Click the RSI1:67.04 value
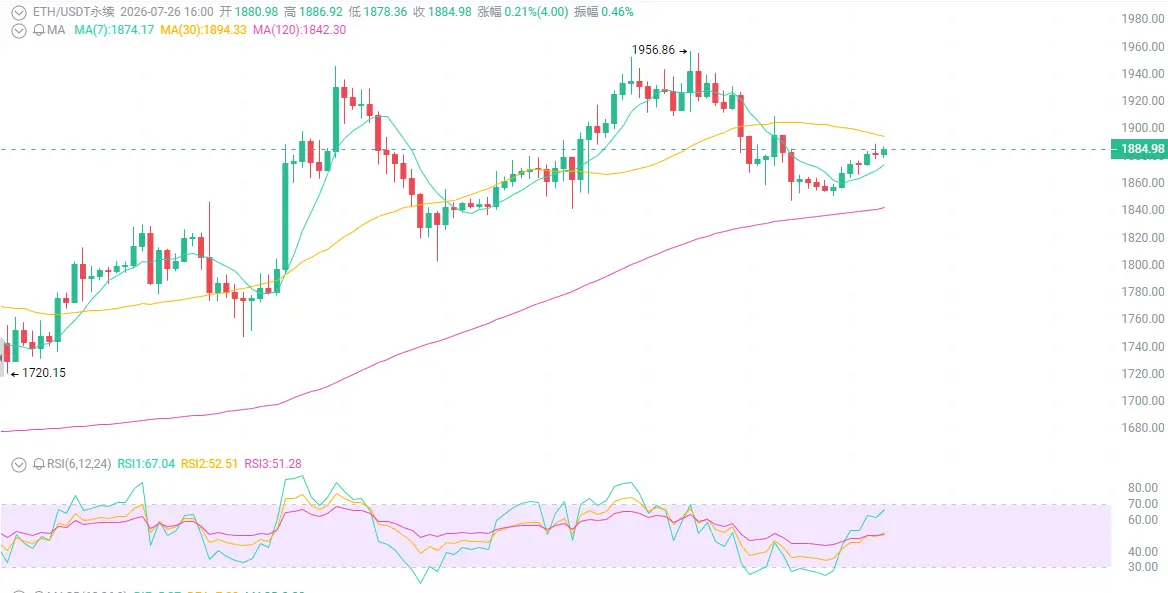 pos(146,463)
